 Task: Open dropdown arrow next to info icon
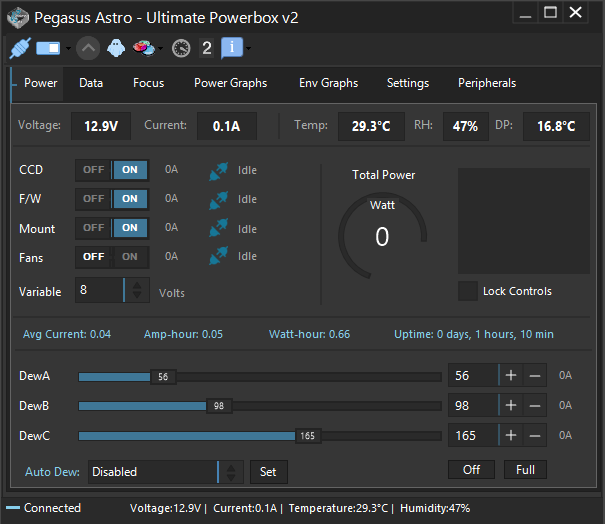pos(248,48)
